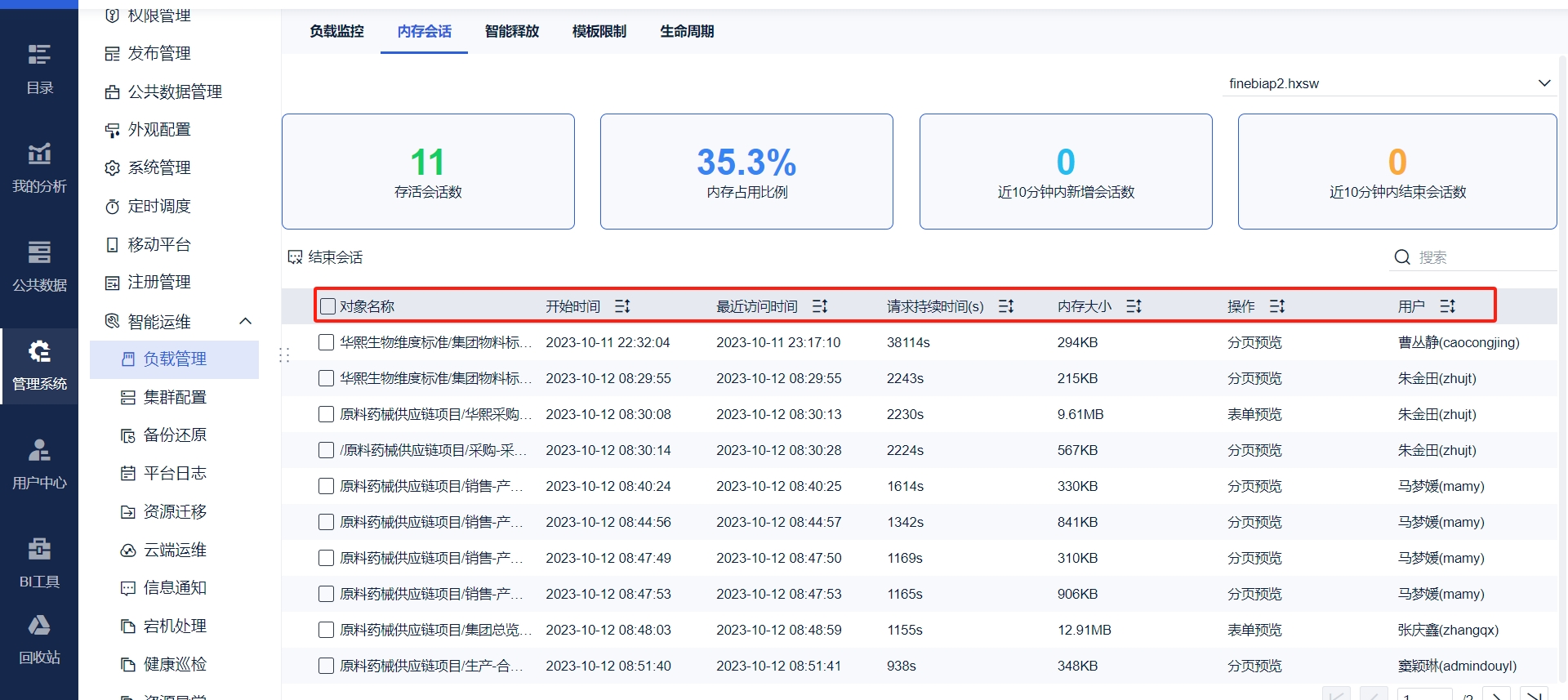Open 我的分析 in the left sidebar
This screenshot has height=700, width=1568.
tap(39, 168)
